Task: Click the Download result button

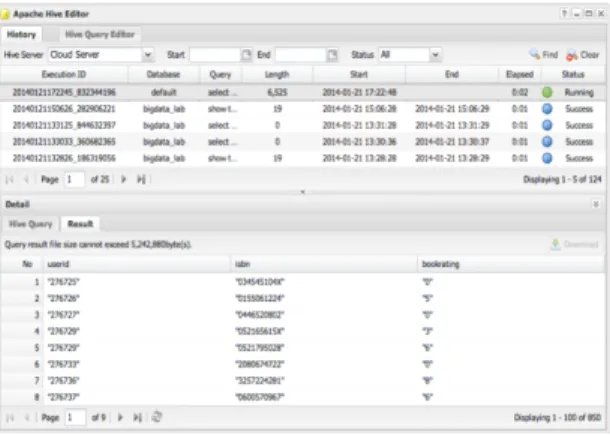Action: pos(575,244)
